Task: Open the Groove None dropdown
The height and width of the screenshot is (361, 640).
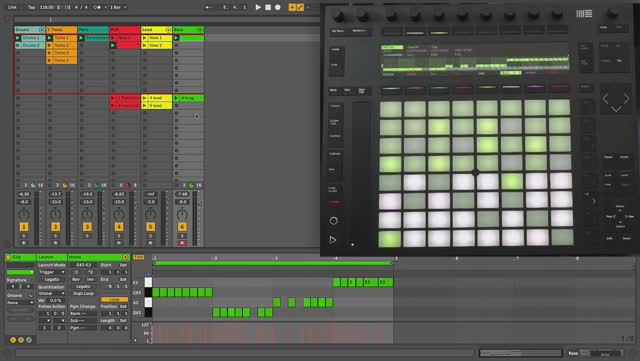Action: click(20, 303)
